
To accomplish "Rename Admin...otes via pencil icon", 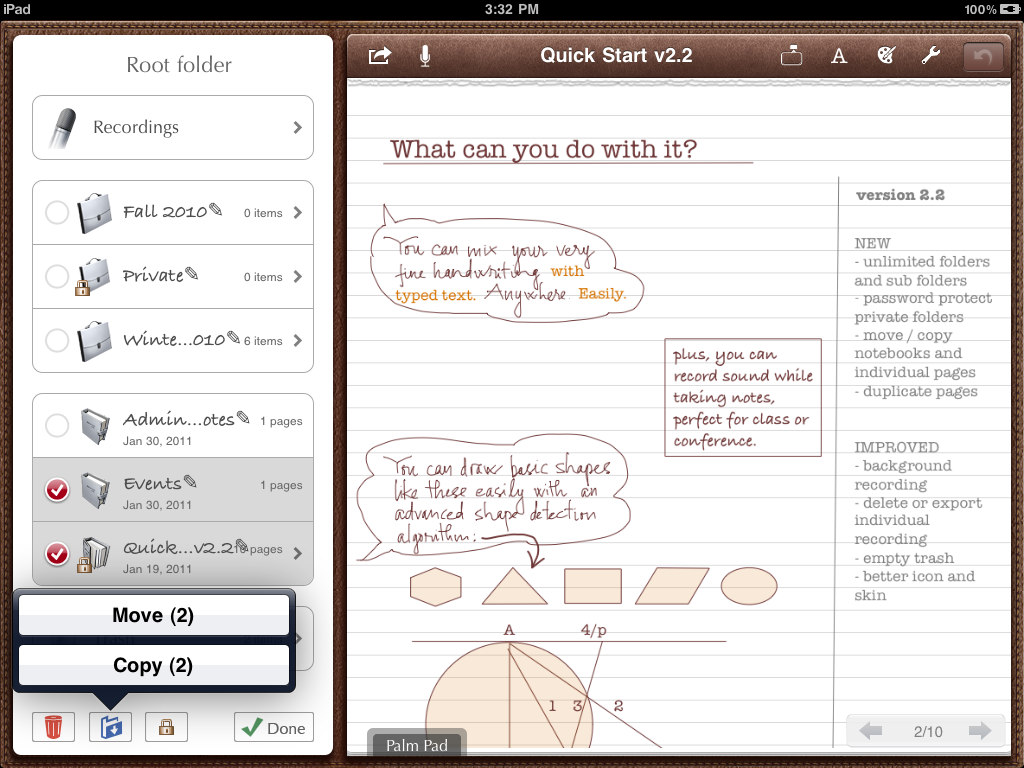I will (243, 417).
